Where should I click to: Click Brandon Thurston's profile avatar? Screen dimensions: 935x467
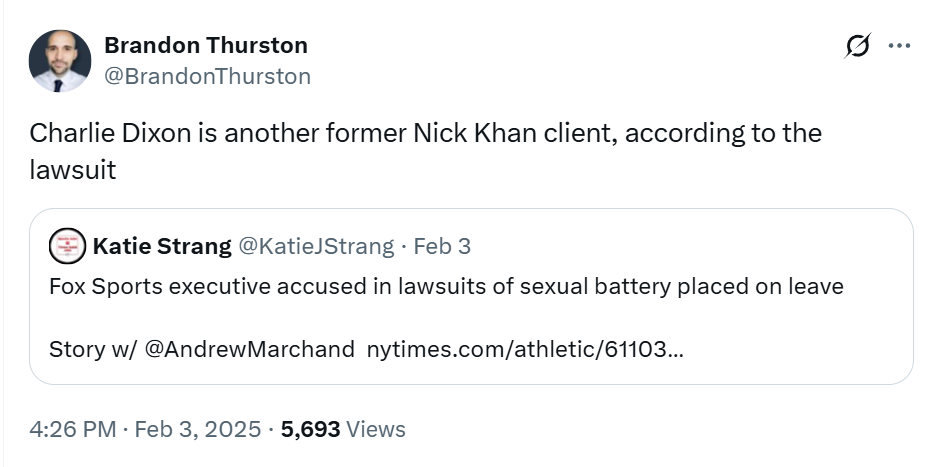point(58,61)
